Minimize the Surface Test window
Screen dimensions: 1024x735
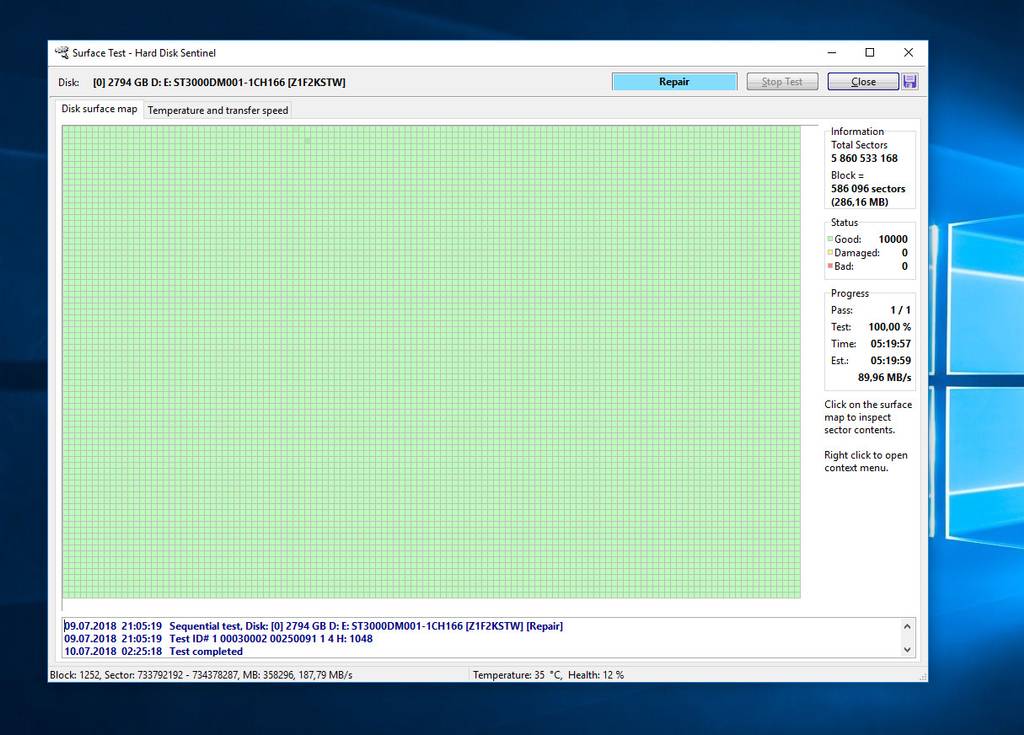pyautogui.click(x=830, y=53)
